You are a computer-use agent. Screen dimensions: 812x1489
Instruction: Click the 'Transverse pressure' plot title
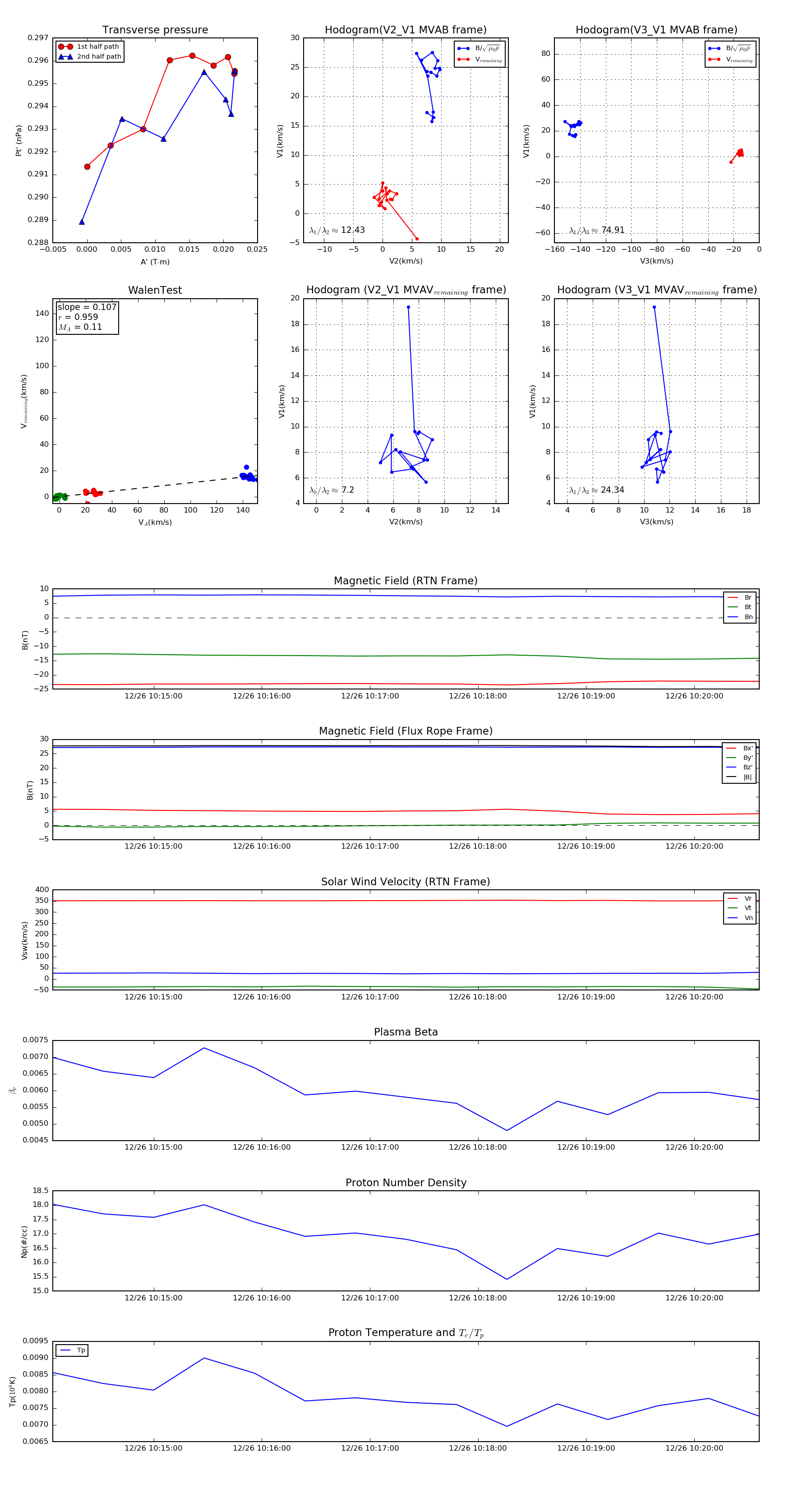155,30
